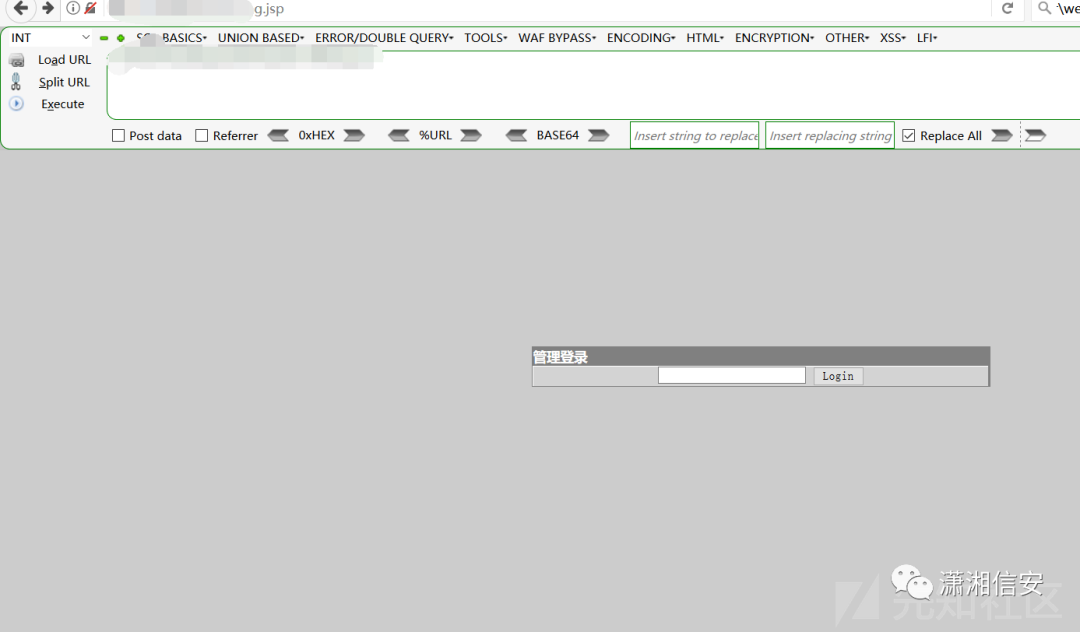This screenshot has height=632, width=1080.
Task: Click the BASE64 label
Action: [x=558, y=135]
